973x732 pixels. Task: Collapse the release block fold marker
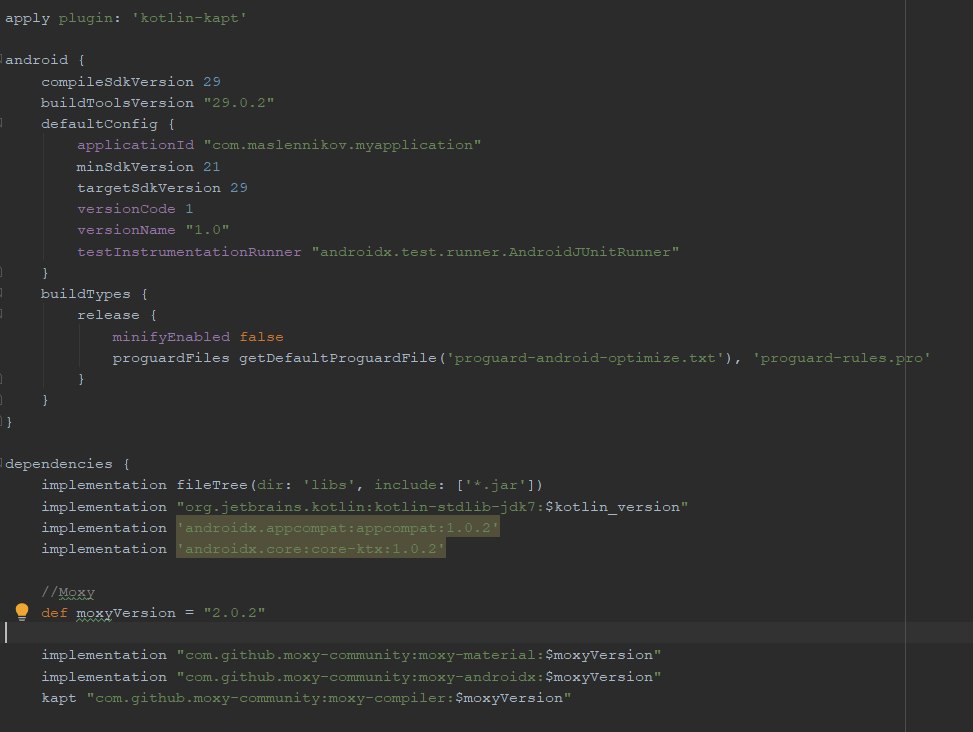point(2,315)
